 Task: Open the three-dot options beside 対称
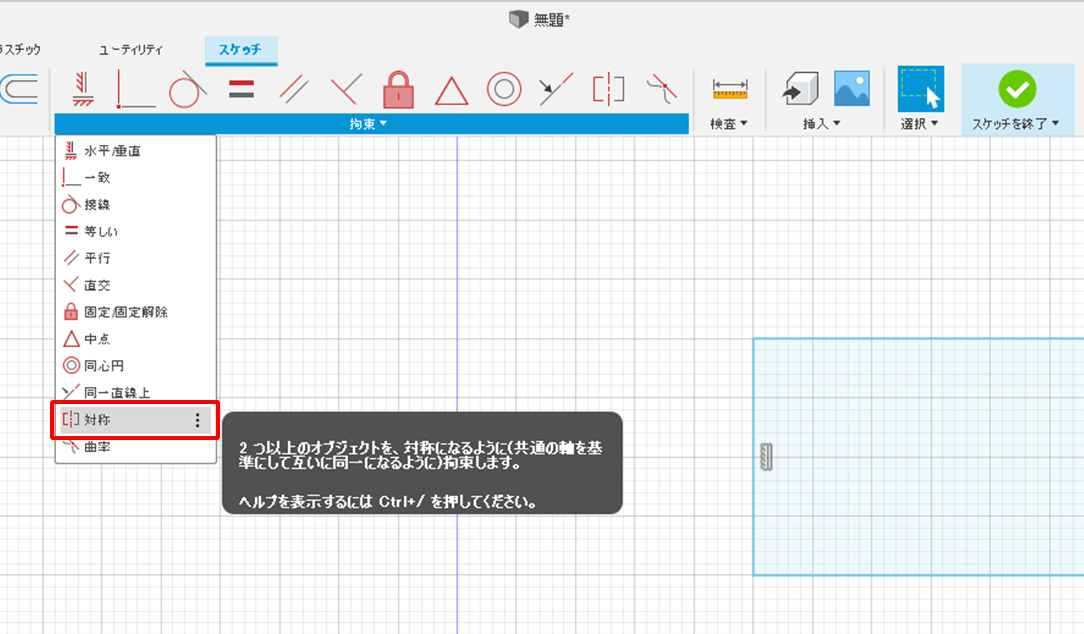(197, 421)
